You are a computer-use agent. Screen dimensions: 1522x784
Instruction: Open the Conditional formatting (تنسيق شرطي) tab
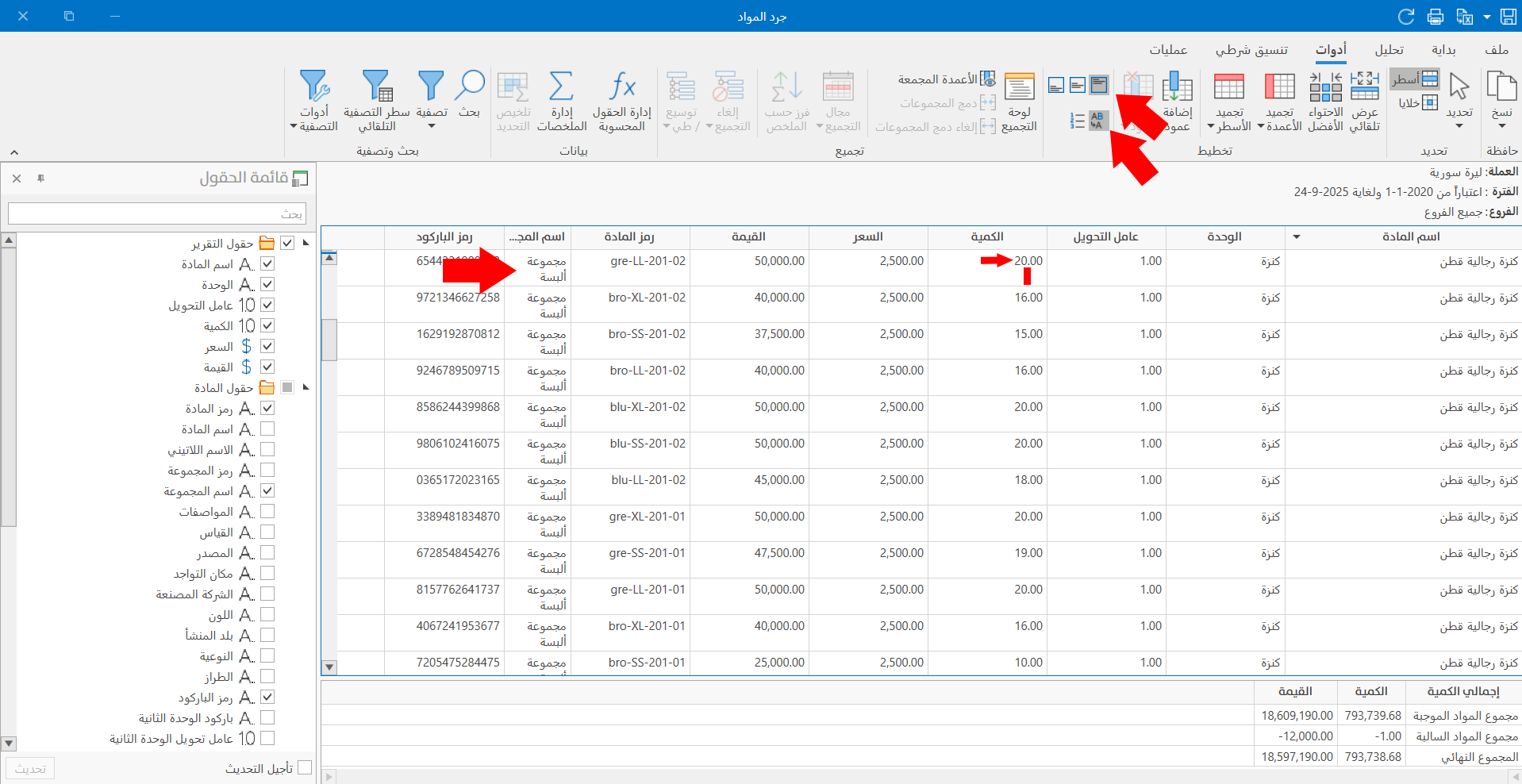[x=1251, y=50]
